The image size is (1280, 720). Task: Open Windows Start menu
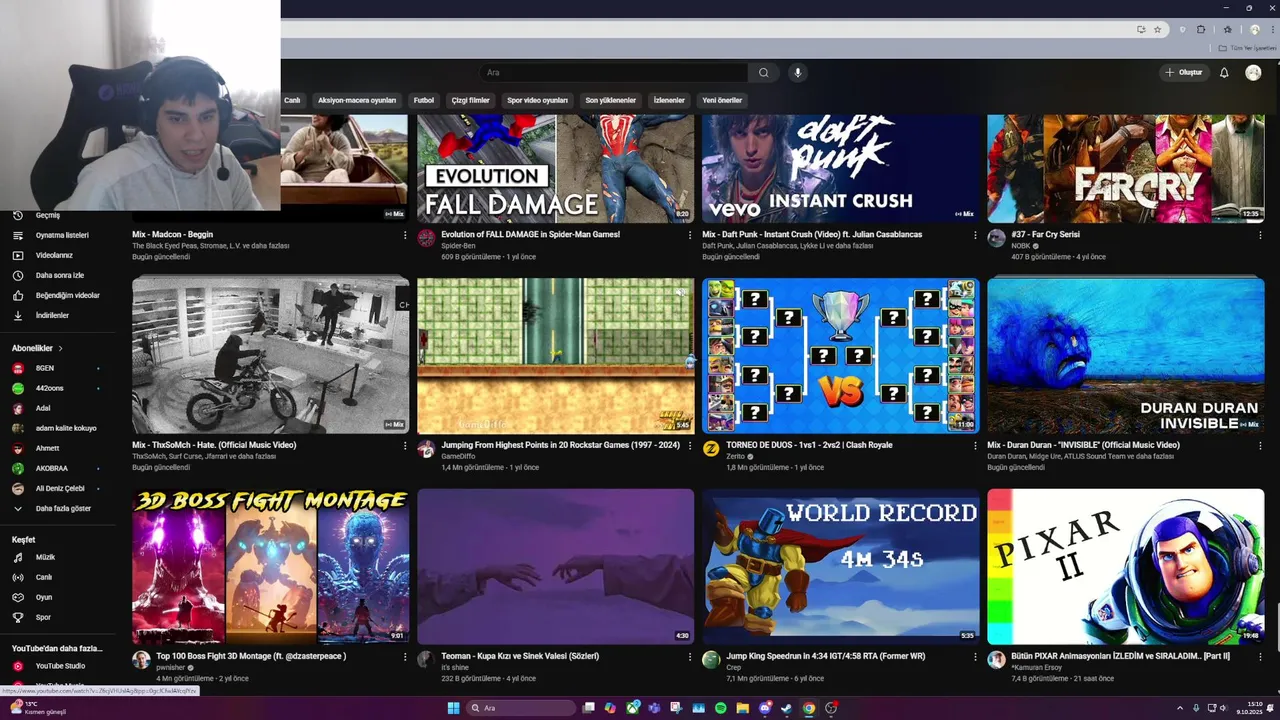pyautogui.click(x=453, y=708)
